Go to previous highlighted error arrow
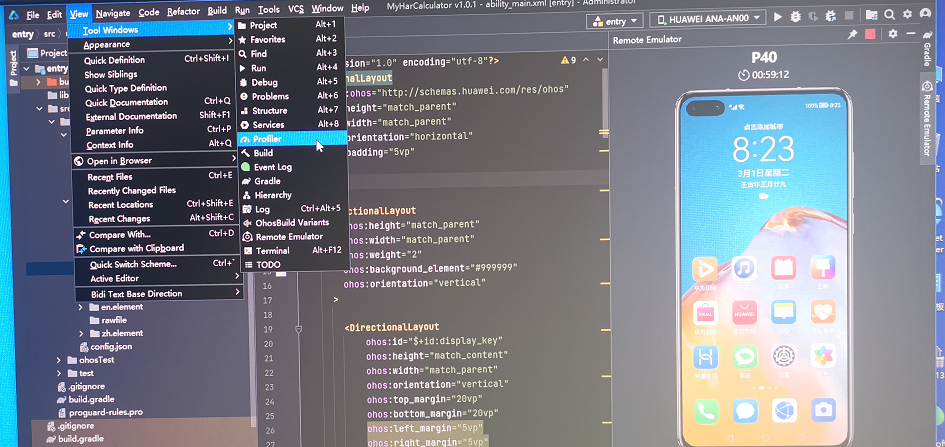The height and width of the screenshot is (447, 945). 586,60
